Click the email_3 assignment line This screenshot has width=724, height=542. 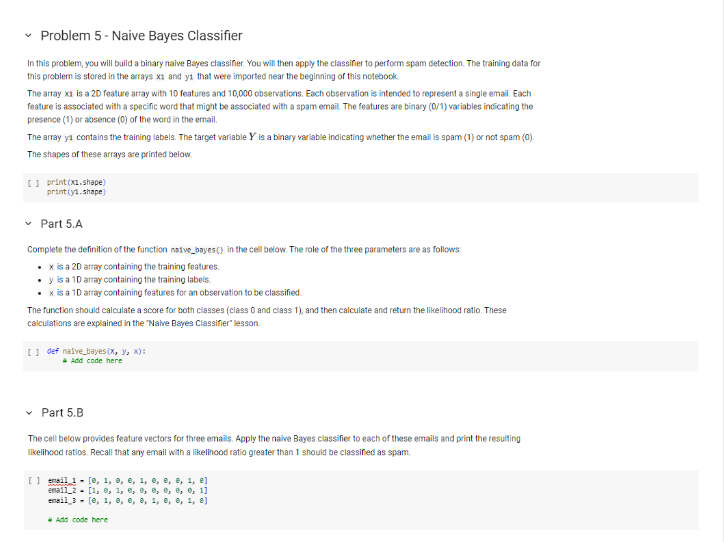(x=128, y=500)
